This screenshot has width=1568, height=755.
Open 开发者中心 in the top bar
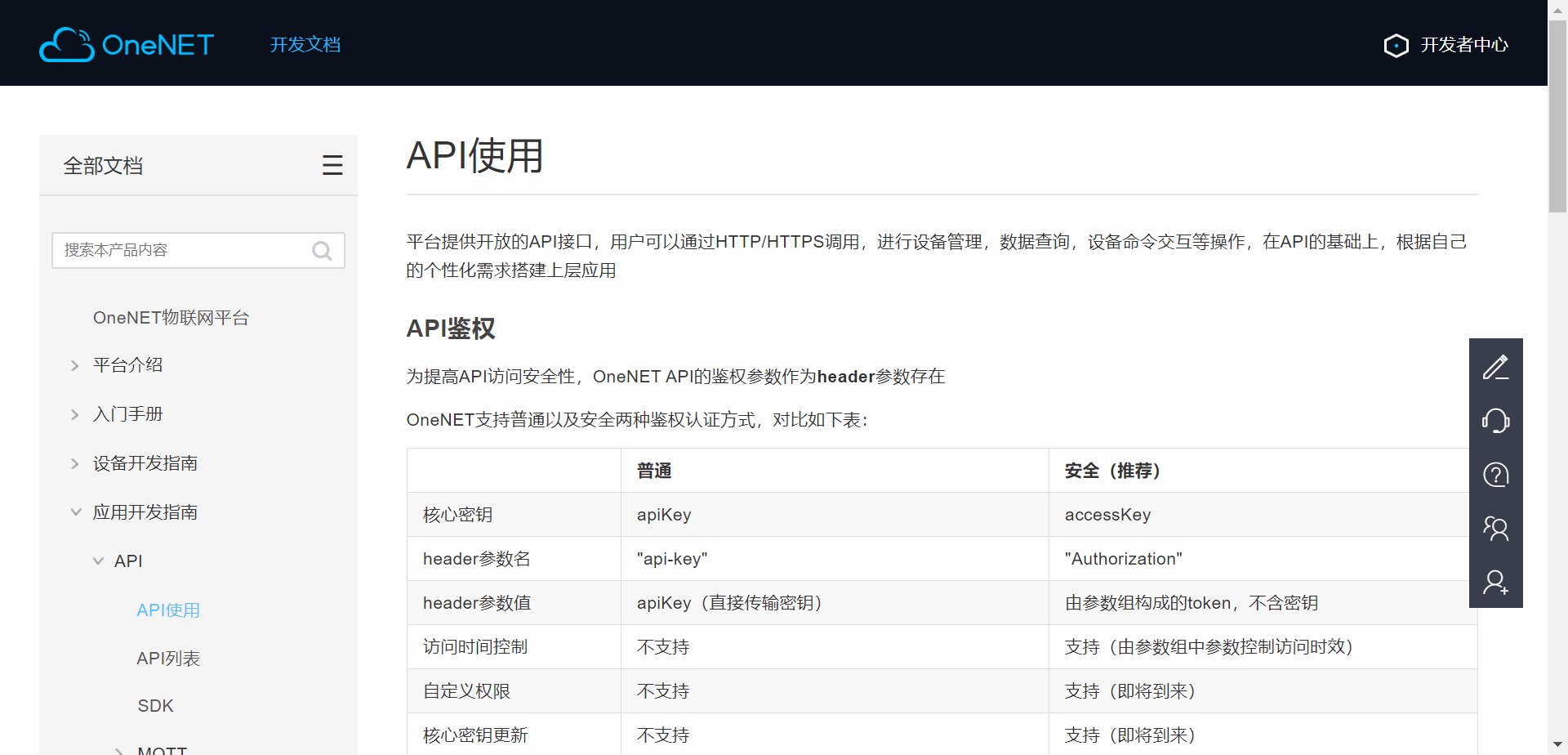pyautogui.click(x=1464, y=45)
